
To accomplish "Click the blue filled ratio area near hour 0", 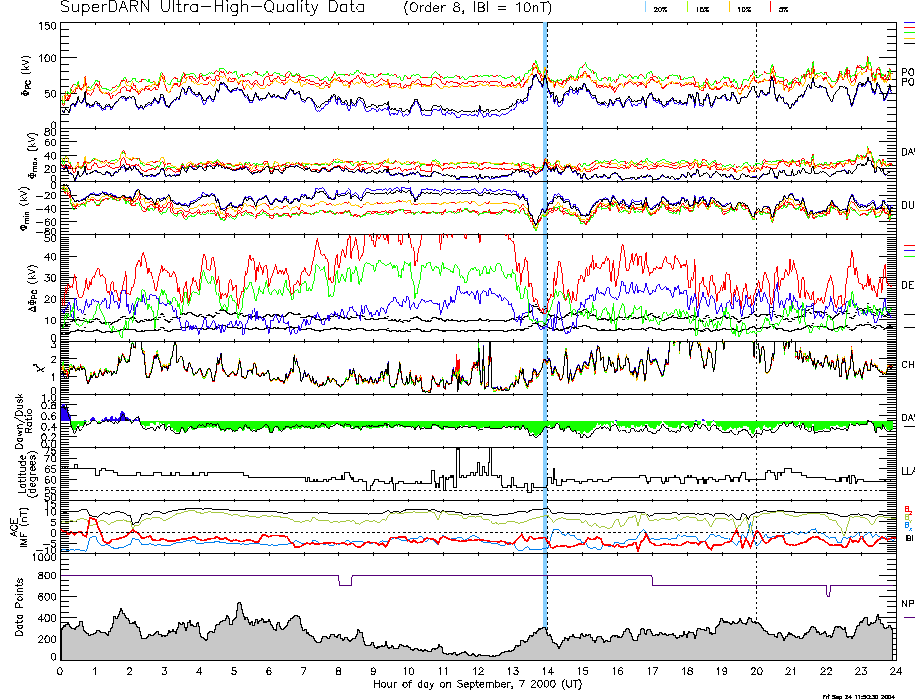I will tap(66, 413).
